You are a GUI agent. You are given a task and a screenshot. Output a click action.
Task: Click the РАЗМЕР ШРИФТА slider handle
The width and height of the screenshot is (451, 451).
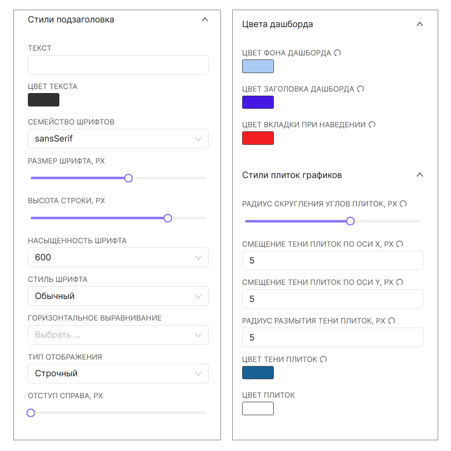coord(128,178)
